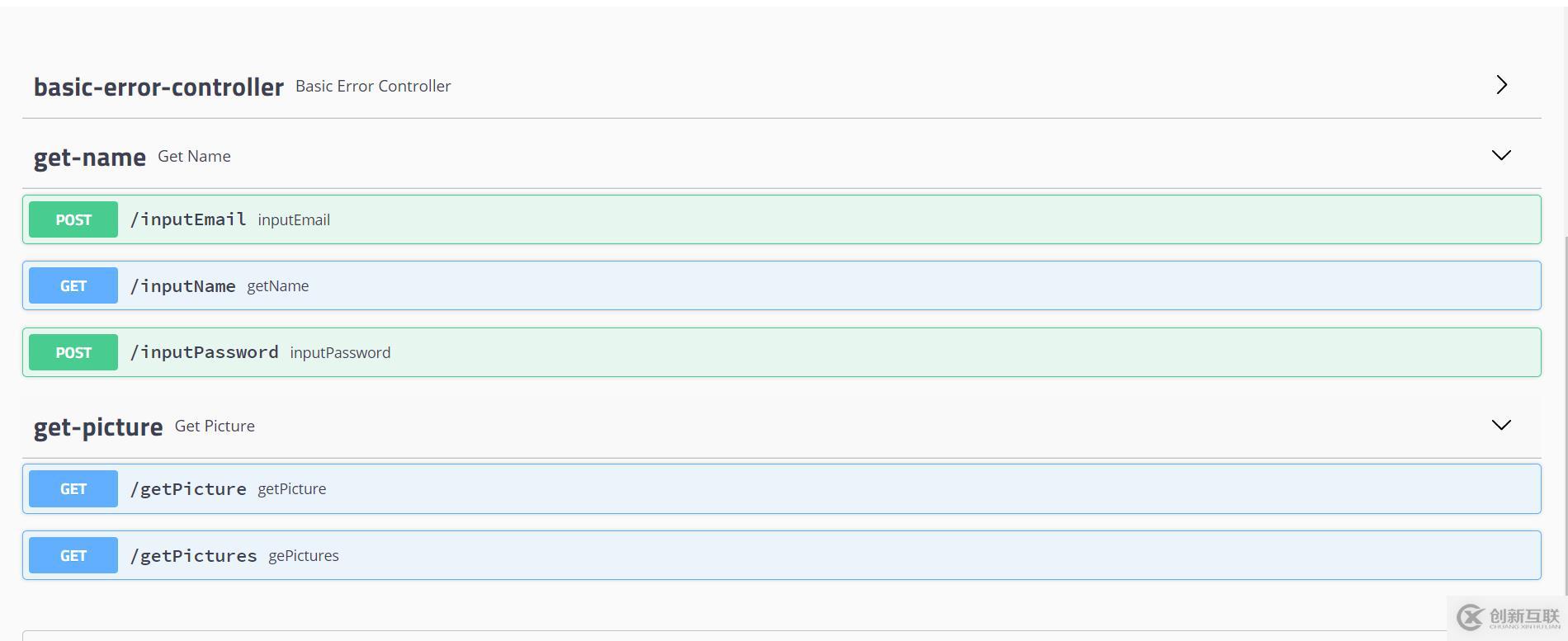Click the watermark logo in the corner

1508,618
